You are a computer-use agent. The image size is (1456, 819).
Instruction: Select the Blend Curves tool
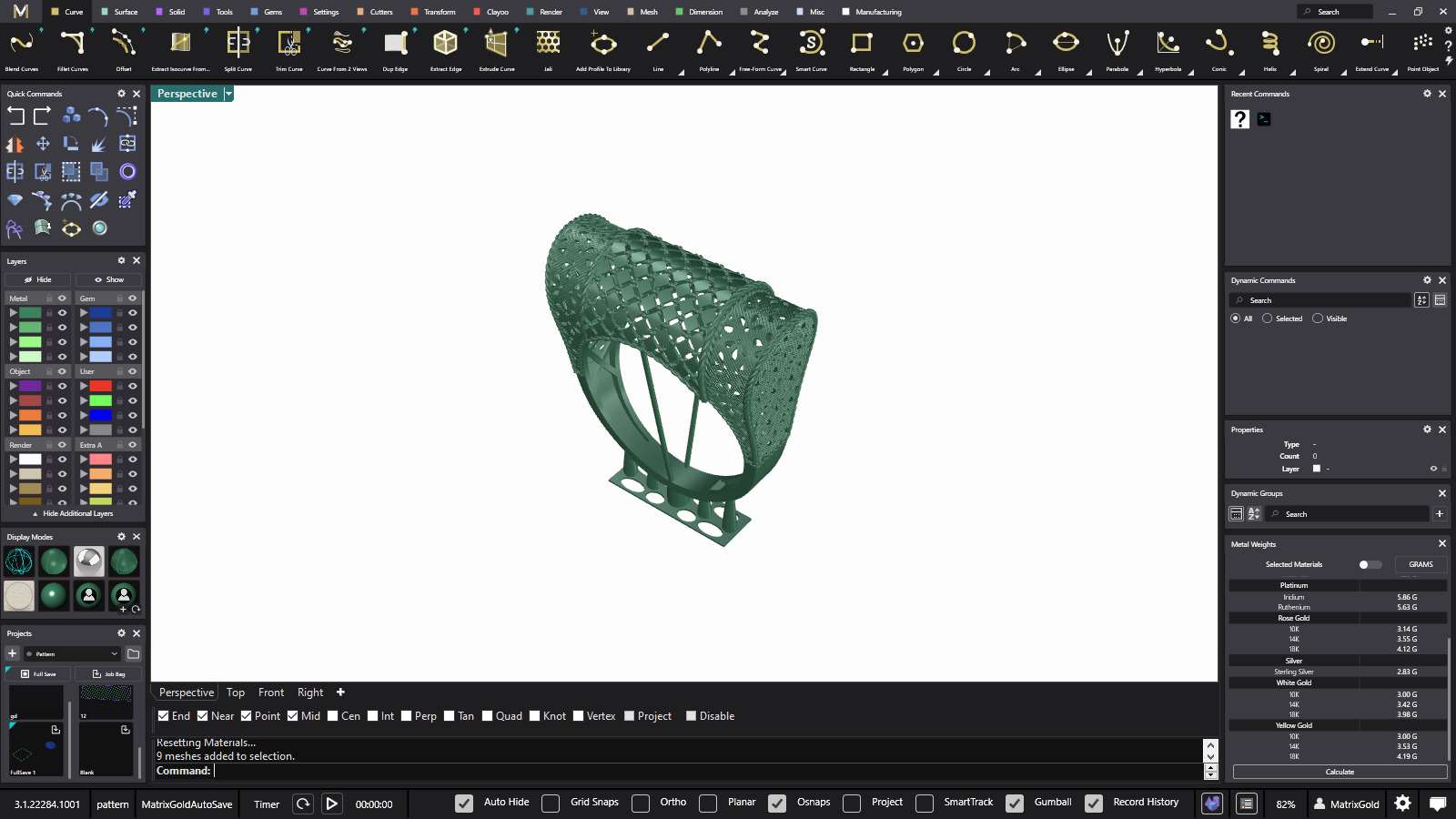click(22, 49)
